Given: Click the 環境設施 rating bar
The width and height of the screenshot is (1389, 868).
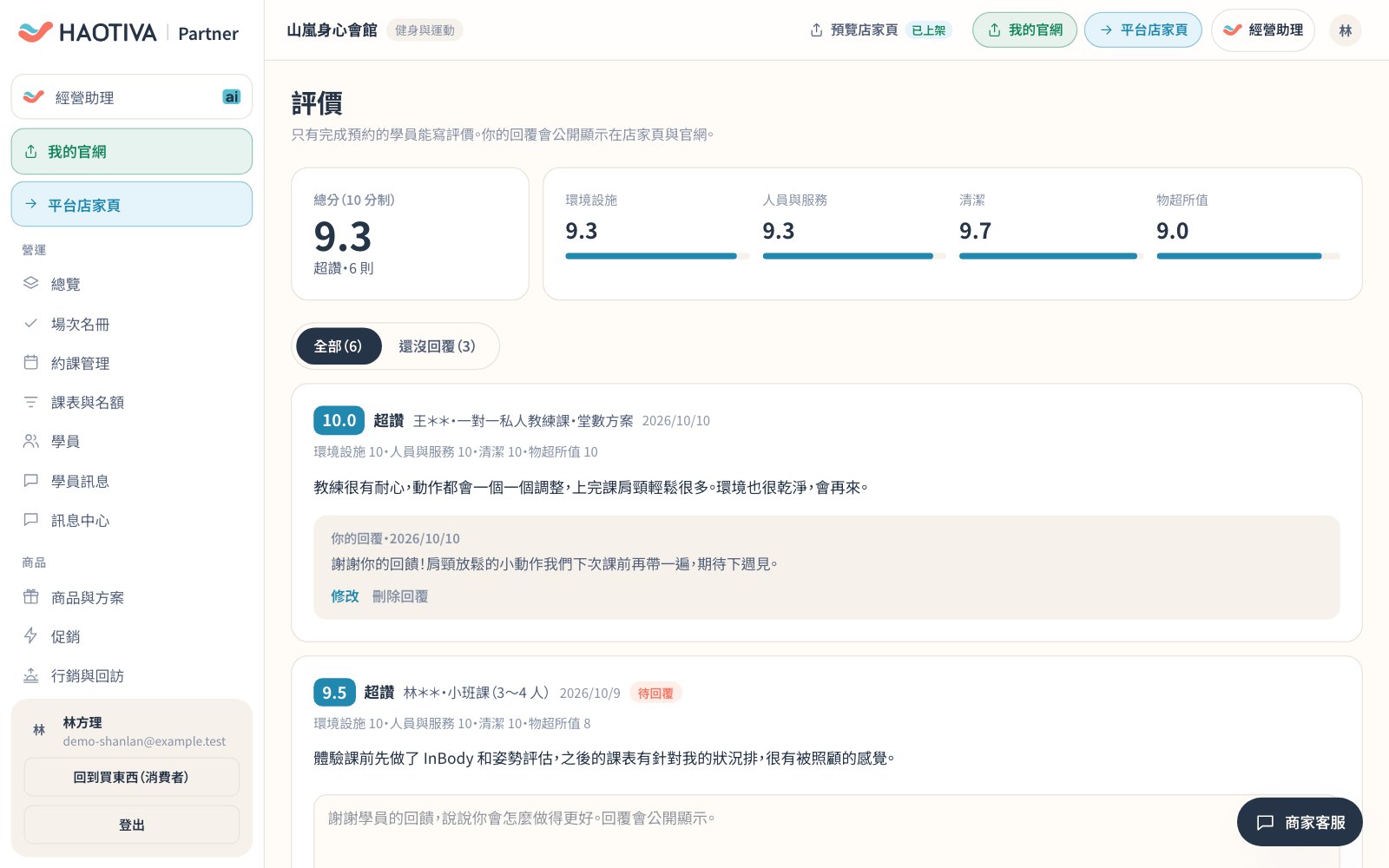Looking at the screenshot, I should (x=657, y=256).
